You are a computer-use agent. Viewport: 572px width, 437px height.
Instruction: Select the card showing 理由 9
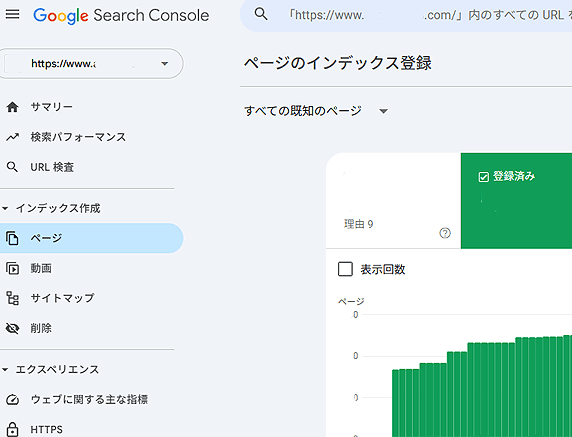393,201
